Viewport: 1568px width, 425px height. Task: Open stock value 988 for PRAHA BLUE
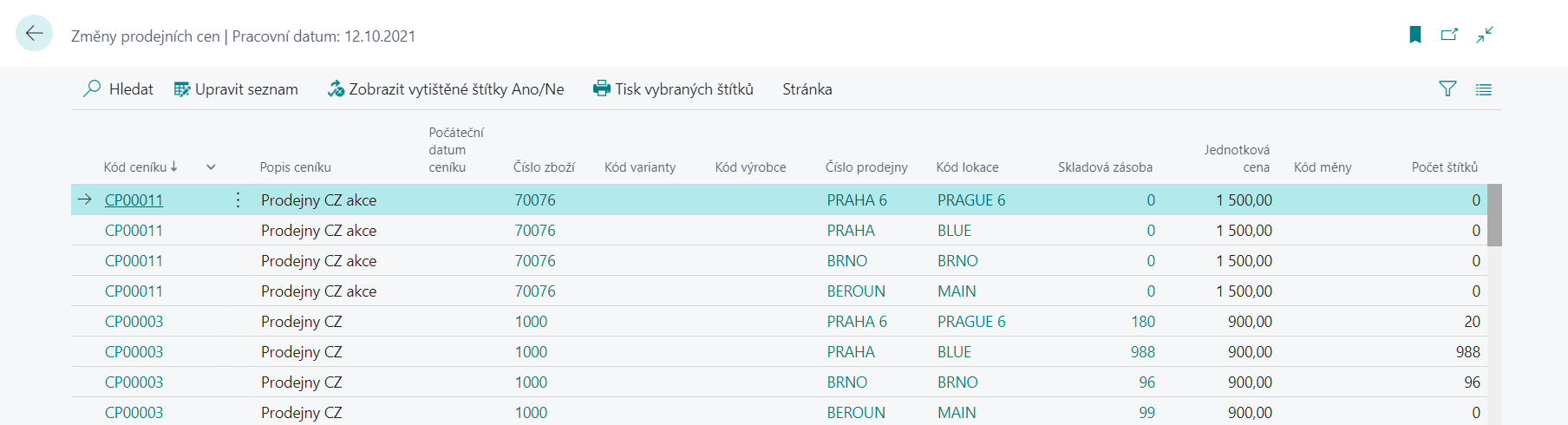pyautogui.click(x=1142, y=352)
